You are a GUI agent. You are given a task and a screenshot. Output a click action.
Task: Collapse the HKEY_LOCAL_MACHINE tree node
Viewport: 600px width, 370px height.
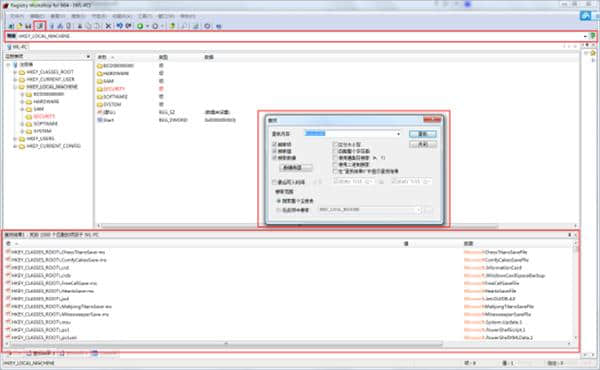(15, 87)
